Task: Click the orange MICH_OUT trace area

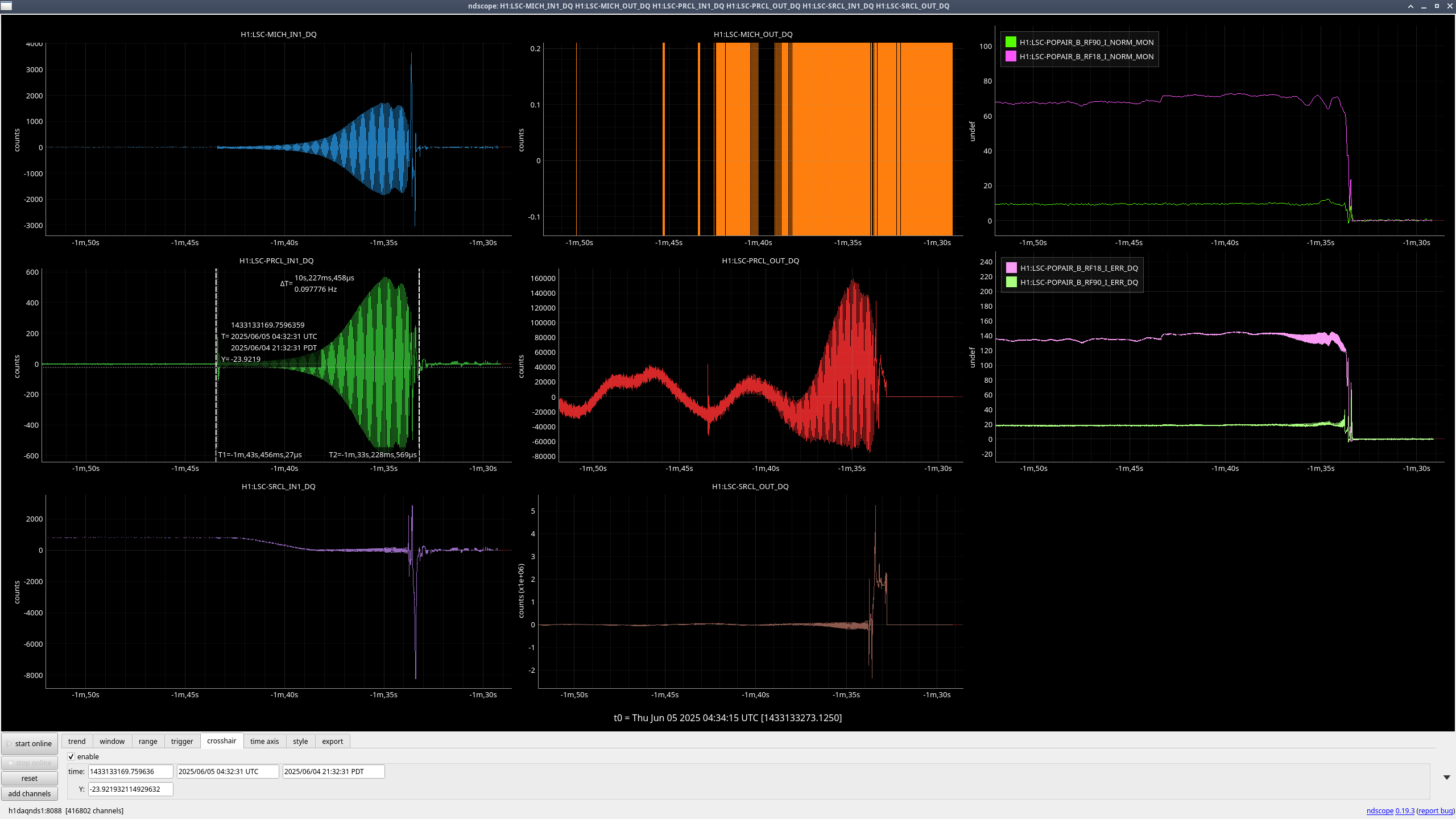Action: pos(830,139)
